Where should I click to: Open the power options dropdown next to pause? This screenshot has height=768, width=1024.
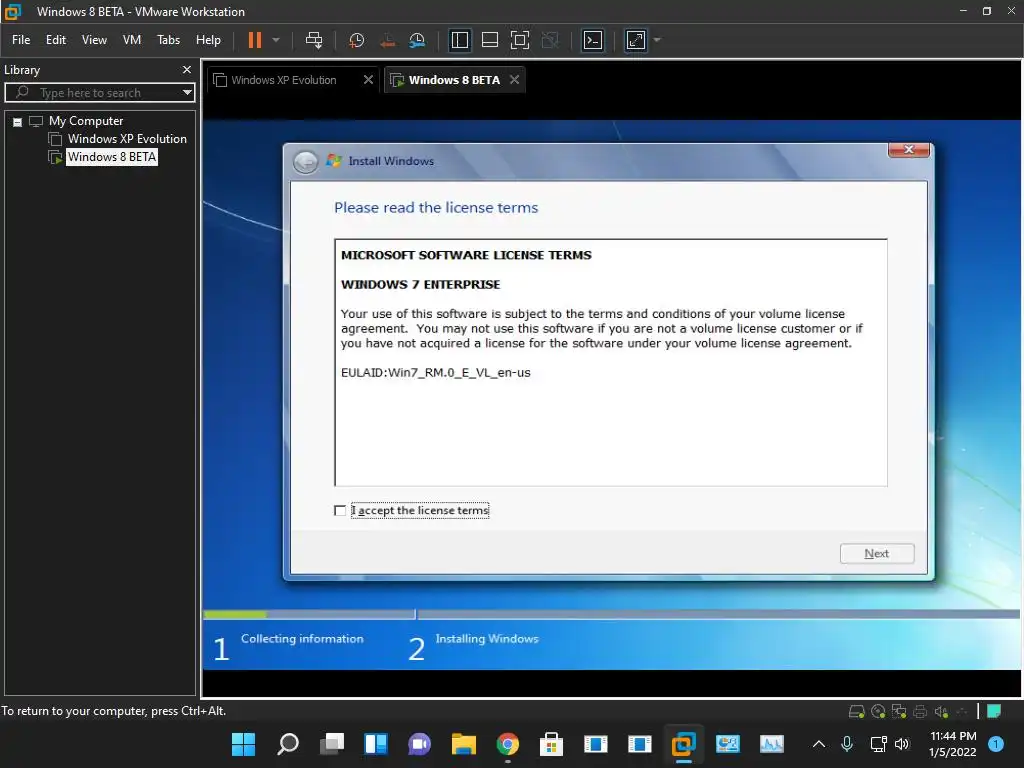276,40
